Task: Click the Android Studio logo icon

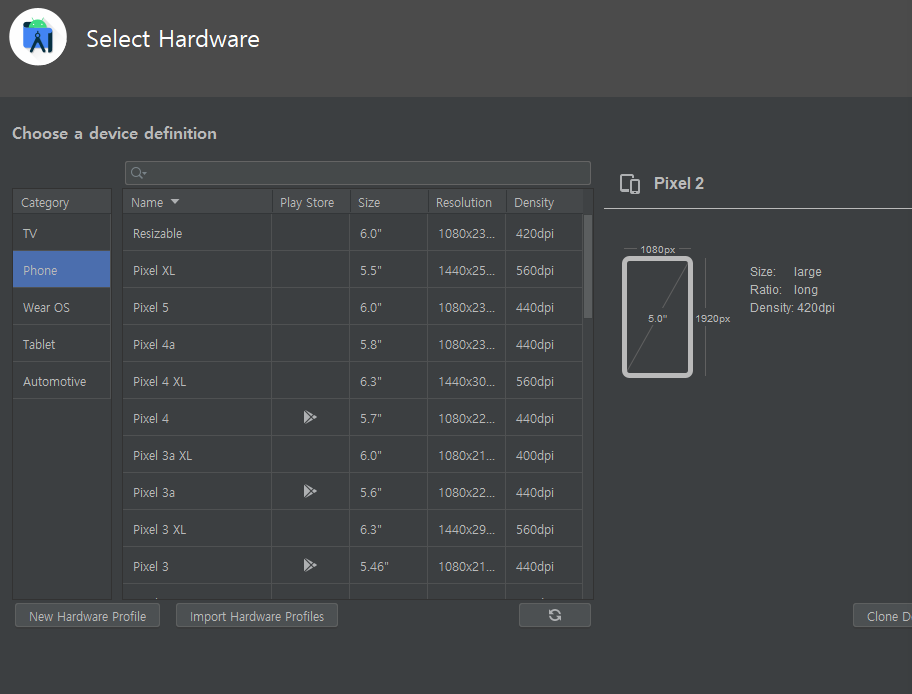Action: pyautogui.click(x=38, y=37)
